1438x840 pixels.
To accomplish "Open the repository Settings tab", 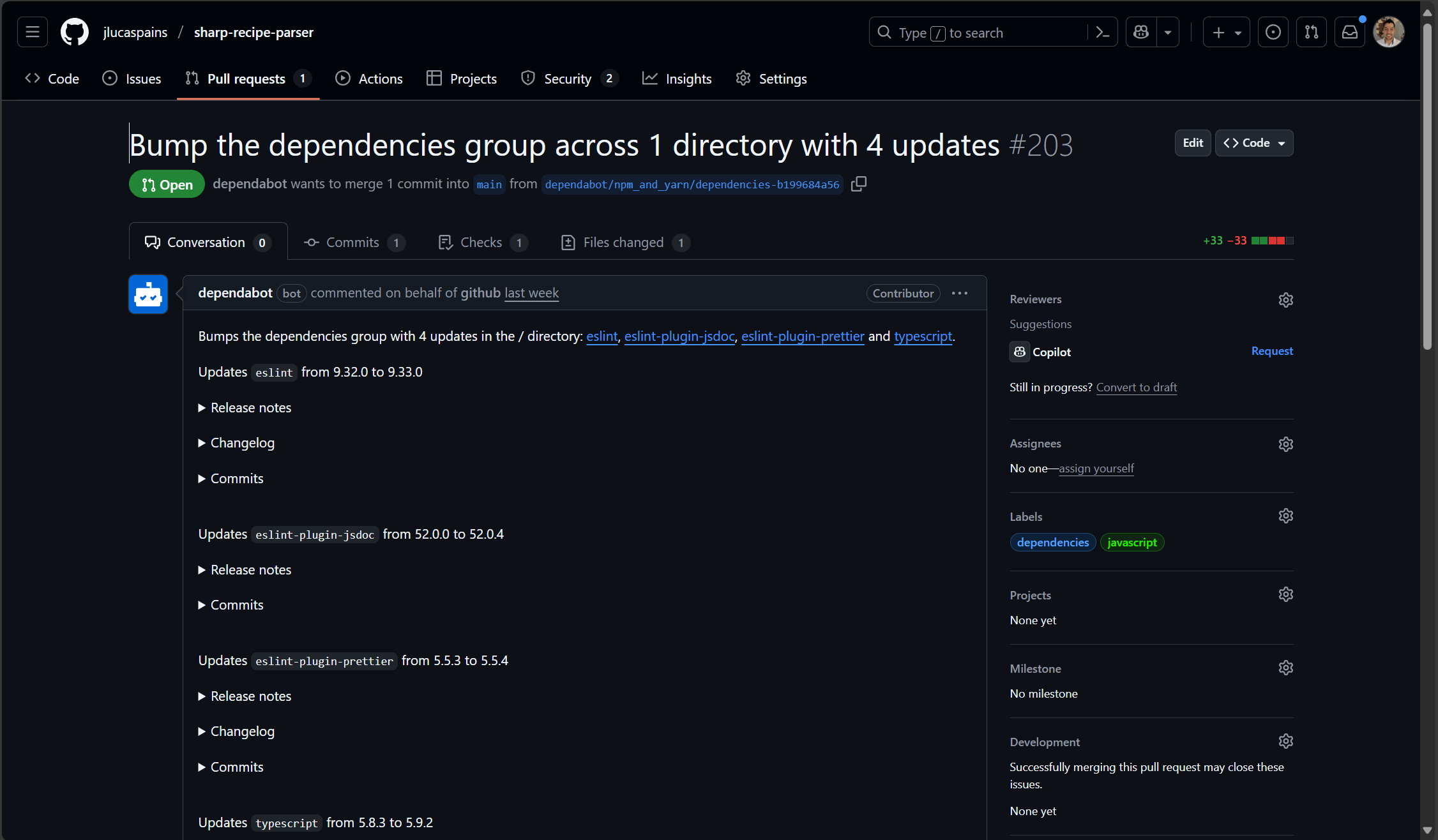I will (771, 79).
